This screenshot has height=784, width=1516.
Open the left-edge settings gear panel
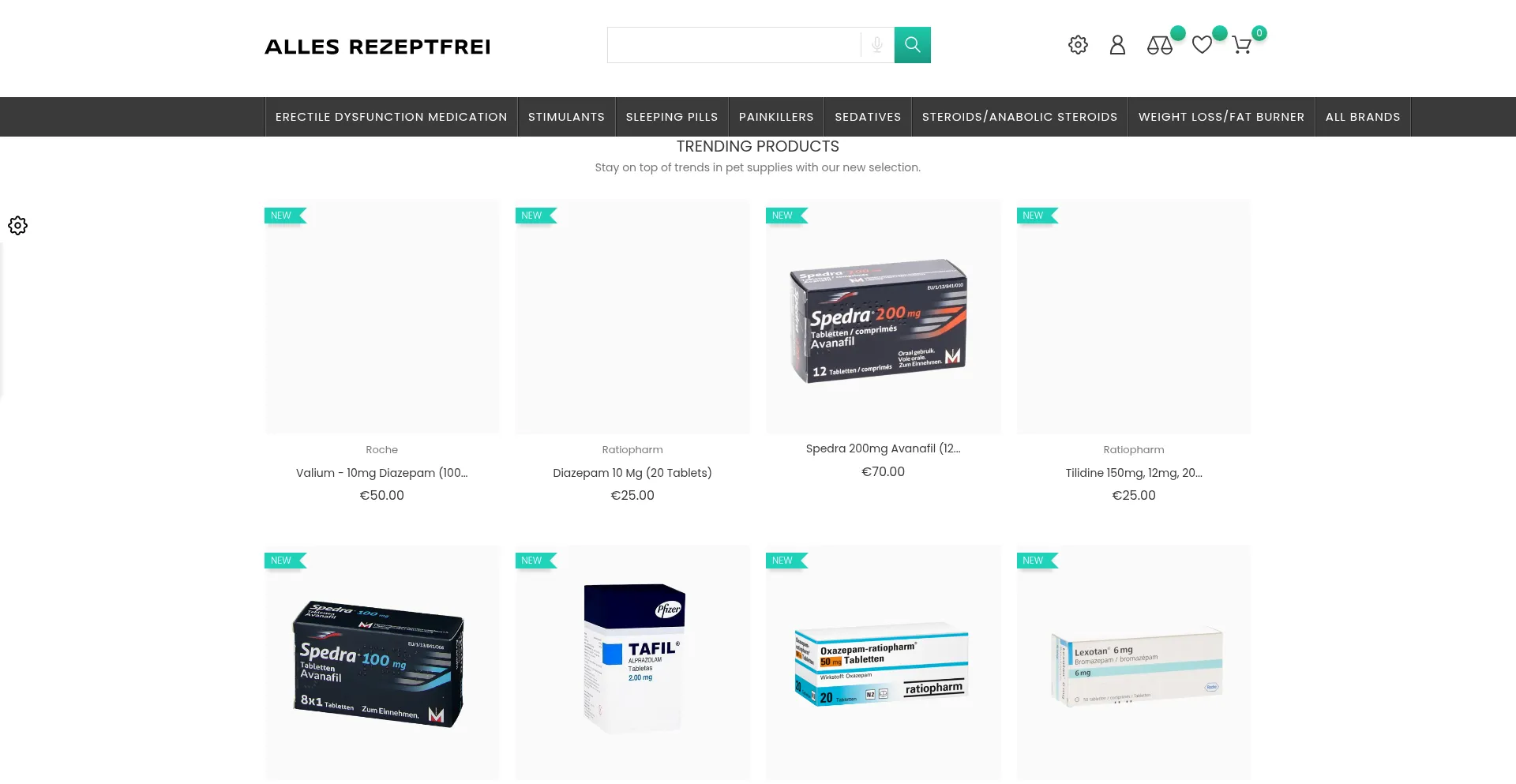17,226
